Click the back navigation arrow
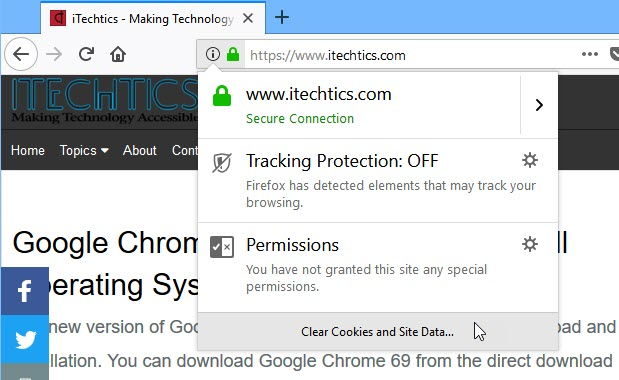The height and width of the screenshot is (380, 619). coord(21,54)
